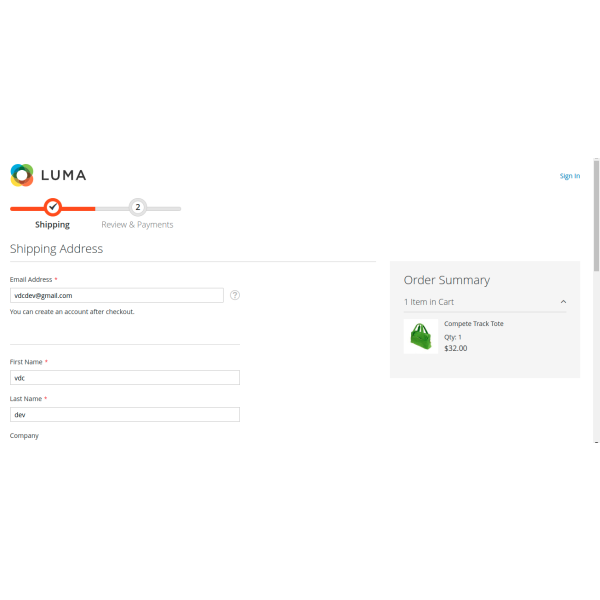Click the step 2 number circle

(x=138, y=207)
